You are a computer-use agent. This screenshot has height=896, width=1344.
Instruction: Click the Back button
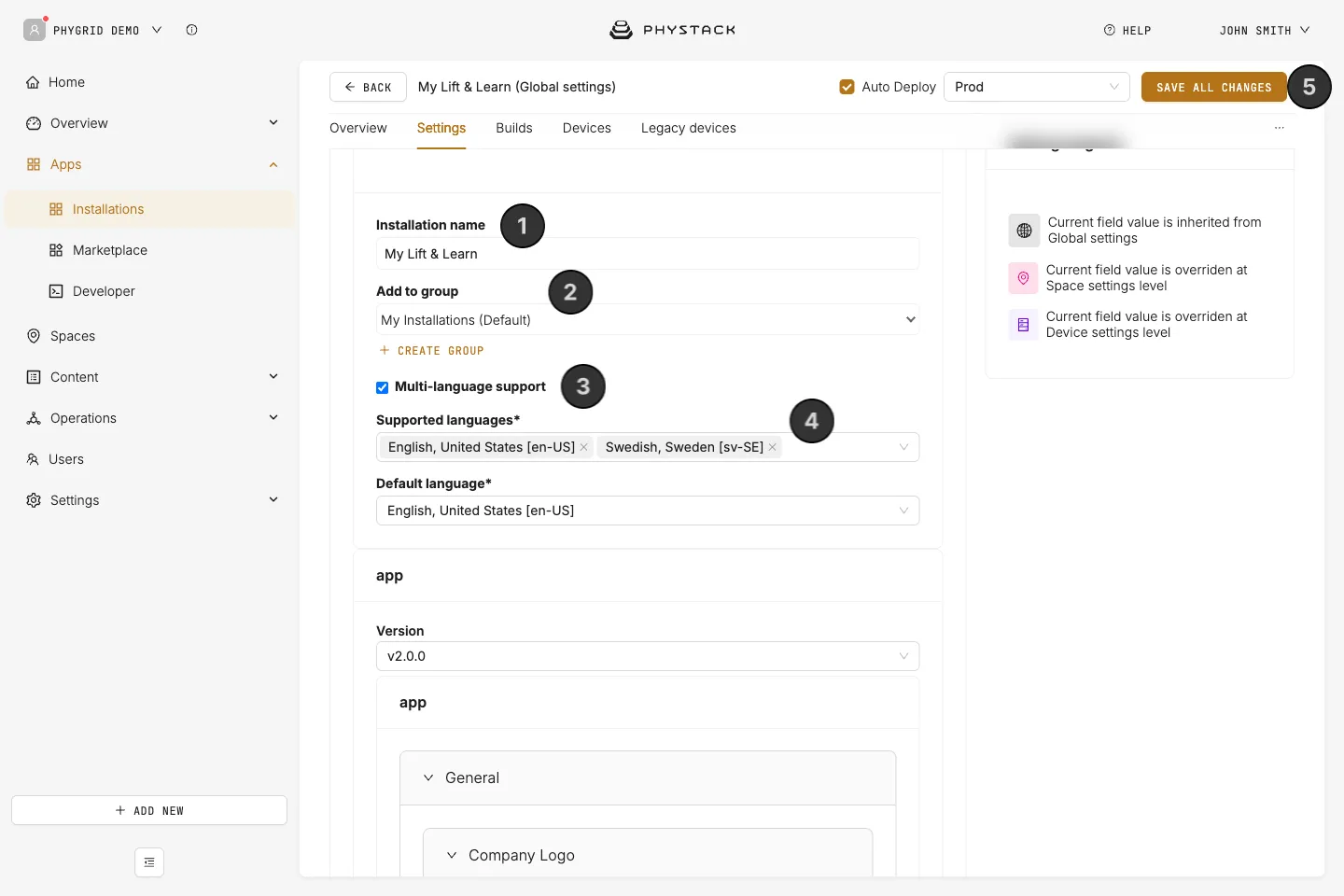pyautogui.click(x=368, y=87)
